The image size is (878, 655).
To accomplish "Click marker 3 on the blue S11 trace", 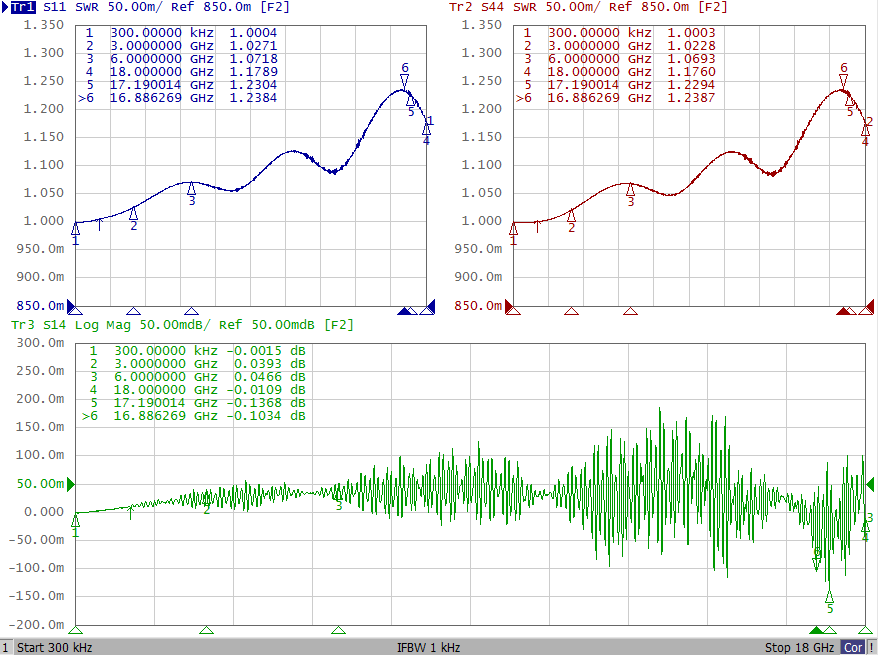I will click(x=191, y=187).
